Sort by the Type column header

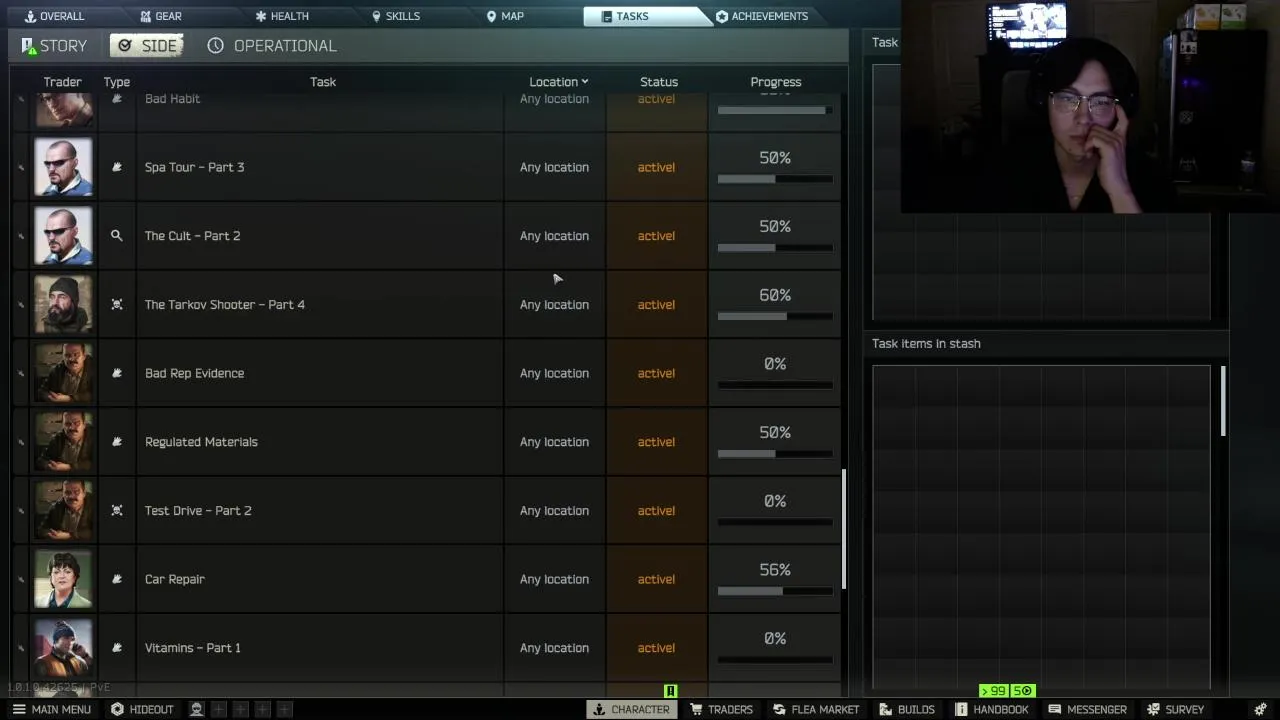click(116, 82)
